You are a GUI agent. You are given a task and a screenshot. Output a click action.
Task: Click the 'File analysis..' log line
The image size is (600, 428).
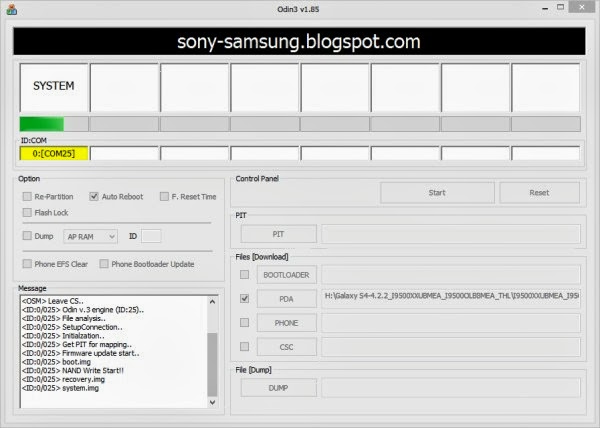[x=64, y=318]
